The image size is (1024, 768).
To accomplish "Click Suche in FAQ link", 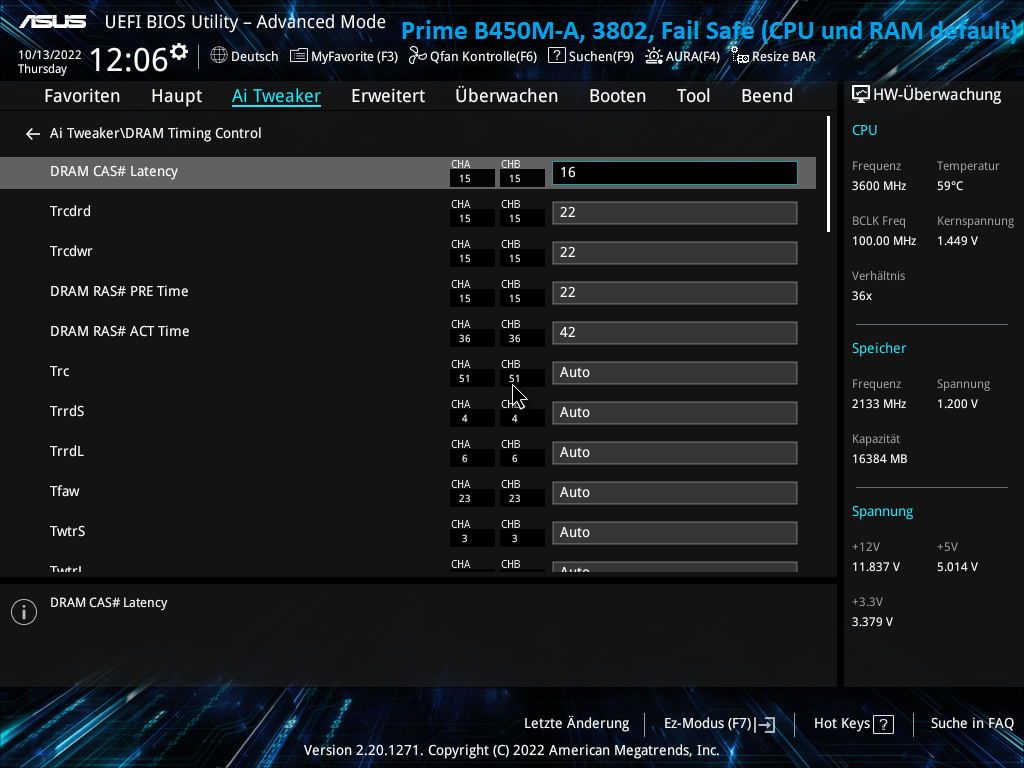I will [972, 724].
